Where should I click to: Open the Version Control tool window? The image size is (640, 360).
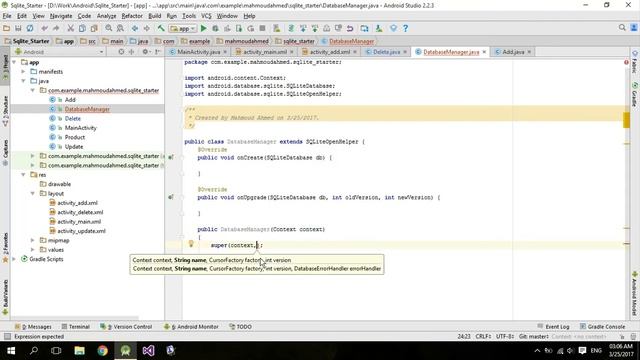pyautogui.click(x=126, y=327)
